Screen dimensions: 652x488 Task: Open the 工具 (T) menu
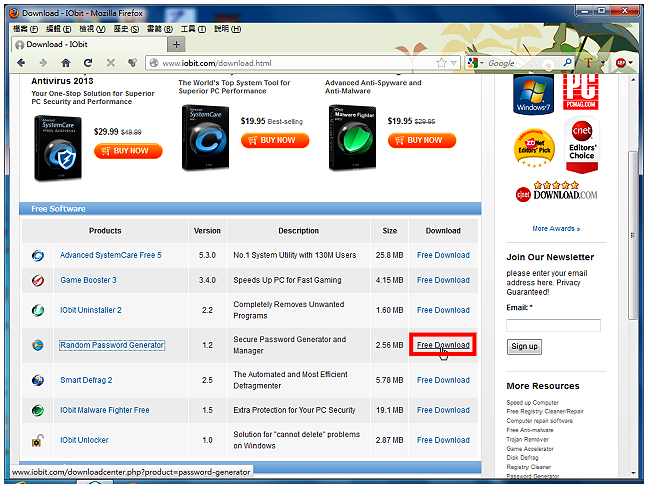pyautogui.click(x=193, y=29)
